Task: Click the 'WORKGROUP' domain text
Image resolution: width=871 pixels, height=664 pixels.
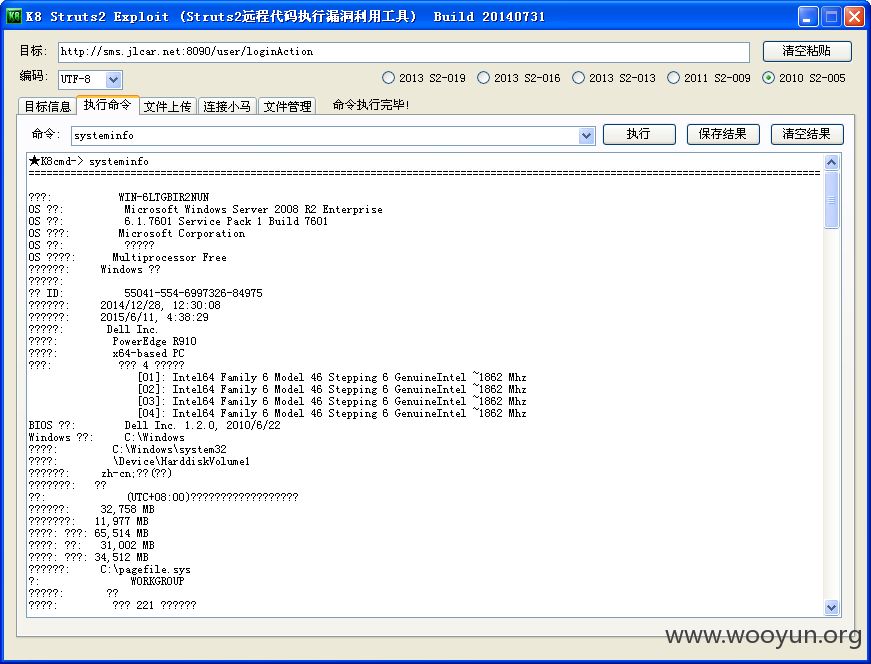Action: [157, 581]
